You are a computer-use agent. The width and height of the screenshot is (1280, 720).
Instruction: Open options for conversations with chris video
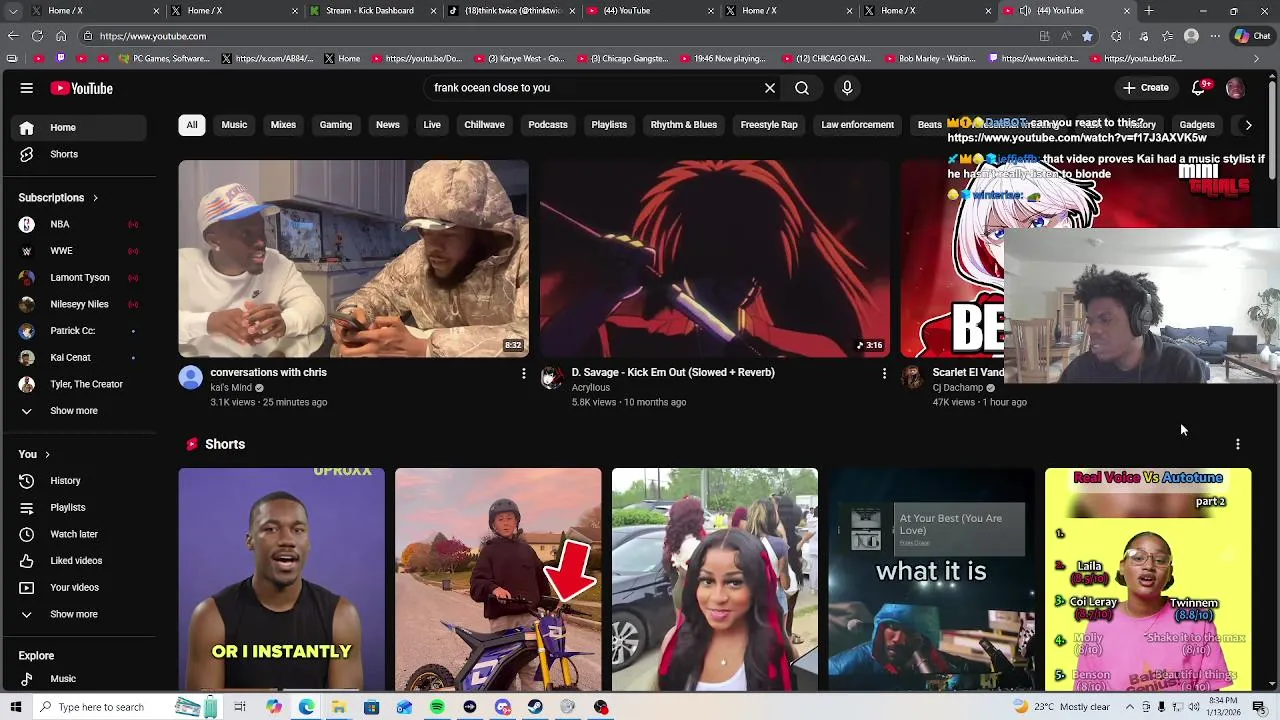pyautogui.click(x=523, y=373)
